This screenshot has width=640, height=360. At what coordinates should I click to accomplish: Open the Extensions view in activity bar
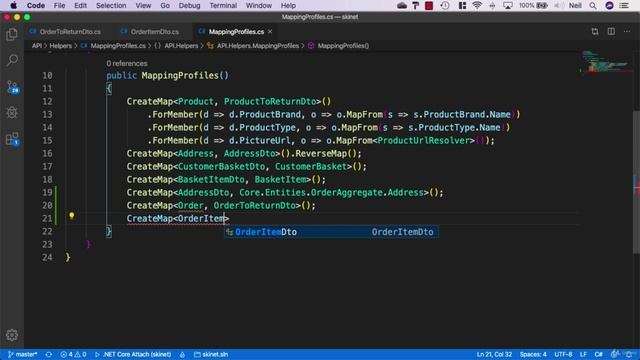12,139
